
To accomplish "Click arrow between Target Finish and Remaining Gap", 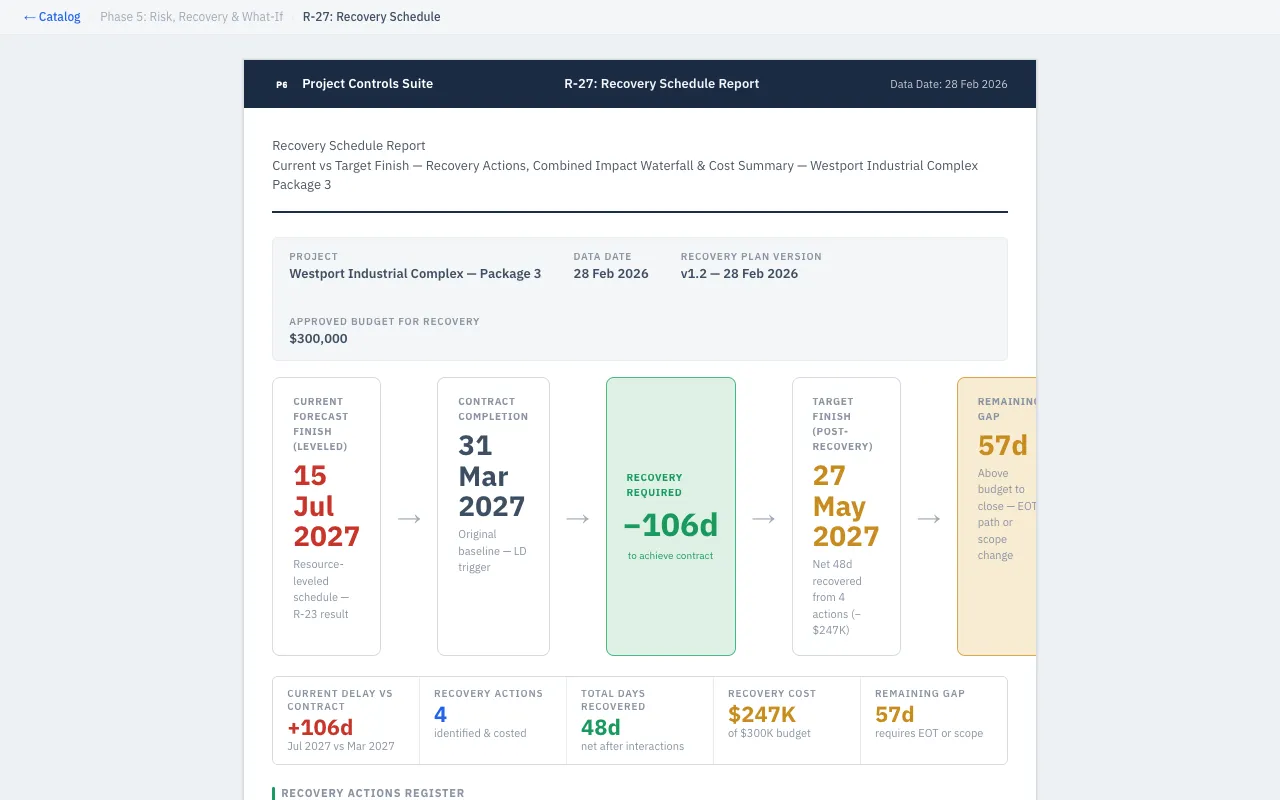I will (929, 518).
